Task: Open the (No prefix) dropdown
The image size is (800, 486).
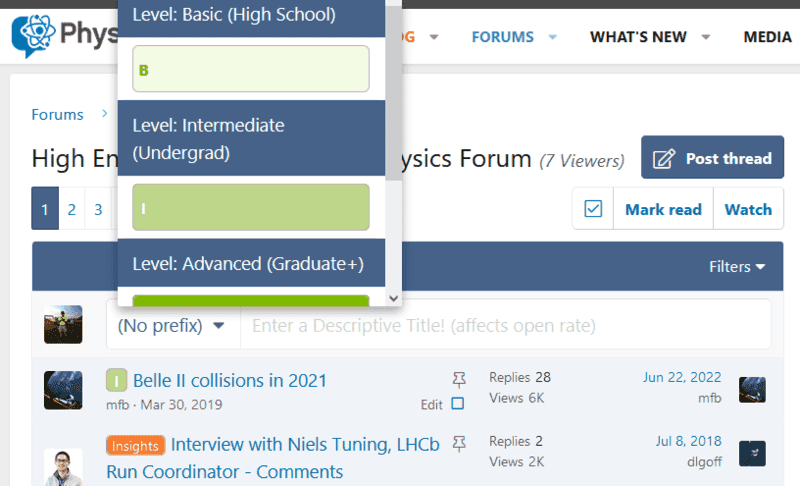Action: coord(171,326)
